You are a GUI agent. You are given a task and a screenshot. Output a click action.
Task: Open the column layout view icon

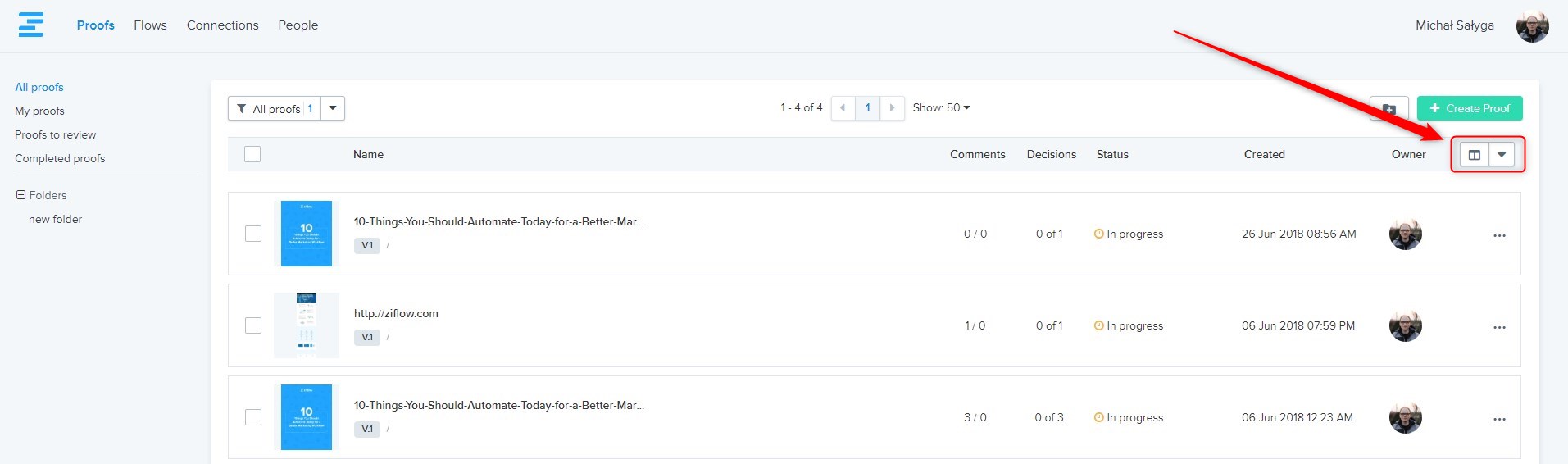click(x=1474, y=155)
